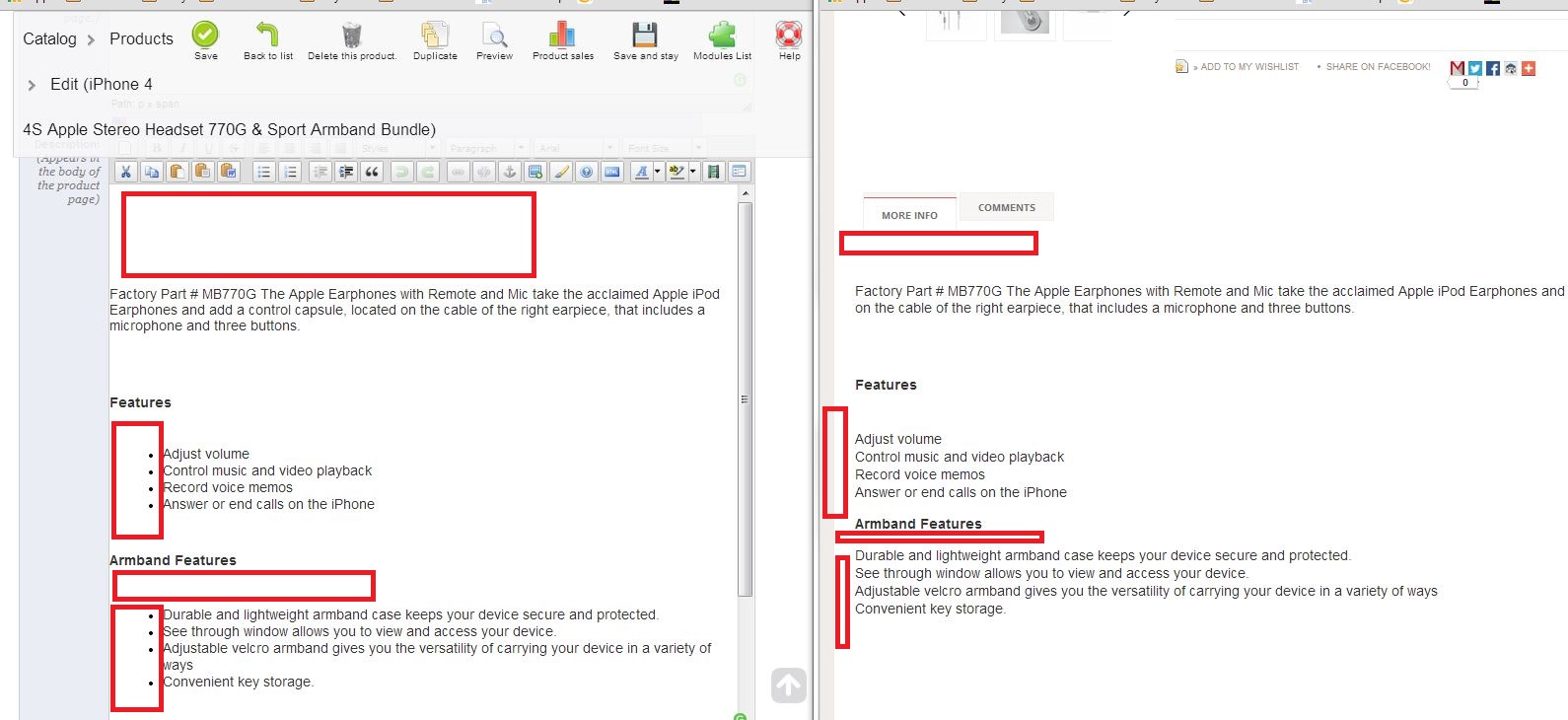Screen dimensions: 1568x720
Task: Click 'Record voice memos' bullet in the editor
Action: point(228,487)
